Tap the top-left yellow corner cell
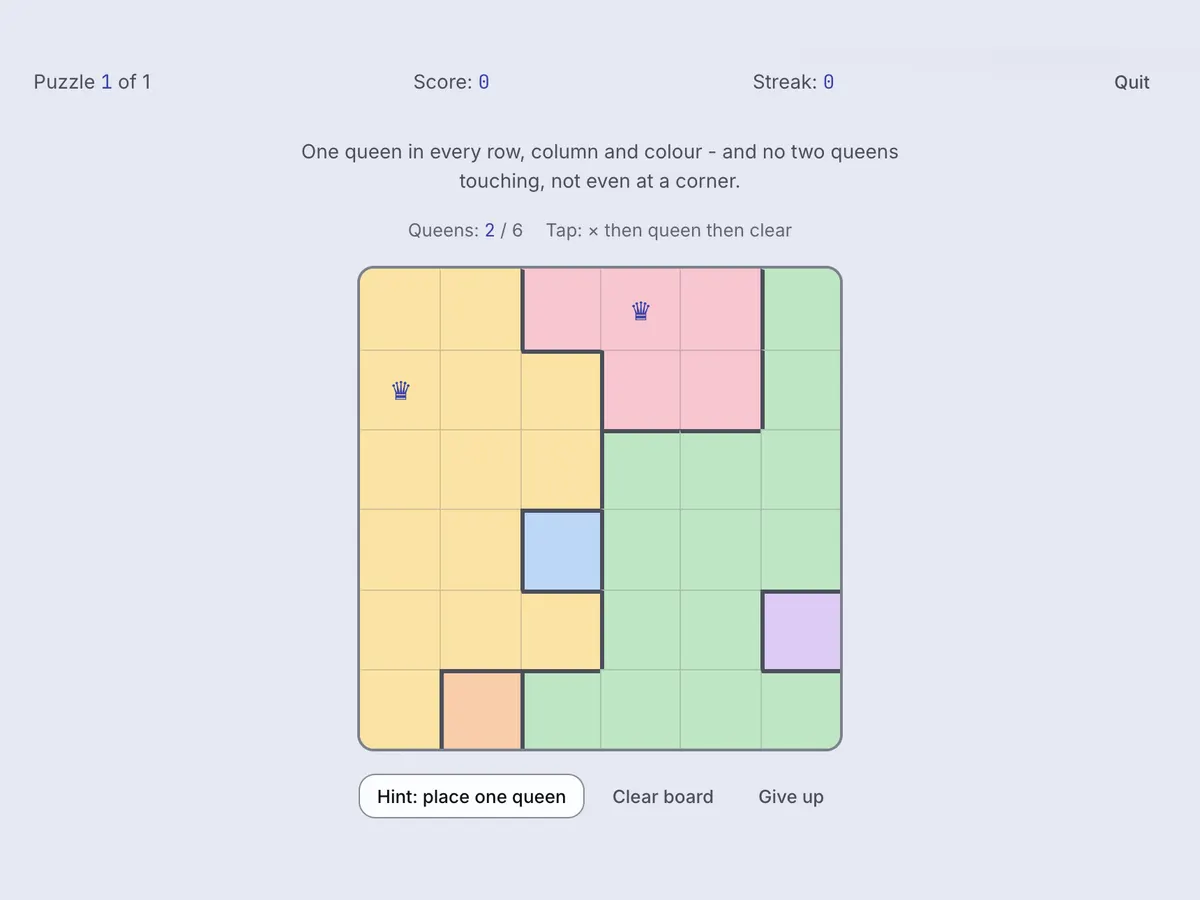The height and width of the screenshot is (900, 1200). (x=400, y=309)
